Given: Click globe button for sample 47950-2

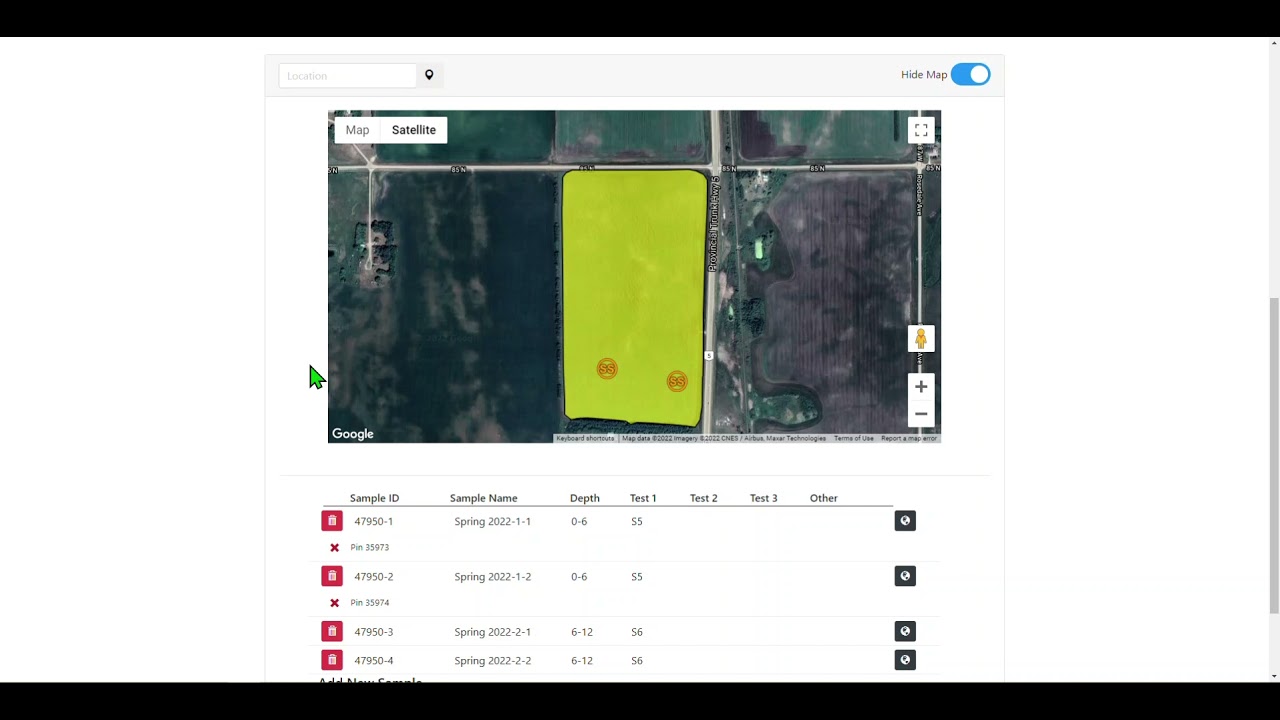Looking at the screenshot, I should click(x=905, y=576).
